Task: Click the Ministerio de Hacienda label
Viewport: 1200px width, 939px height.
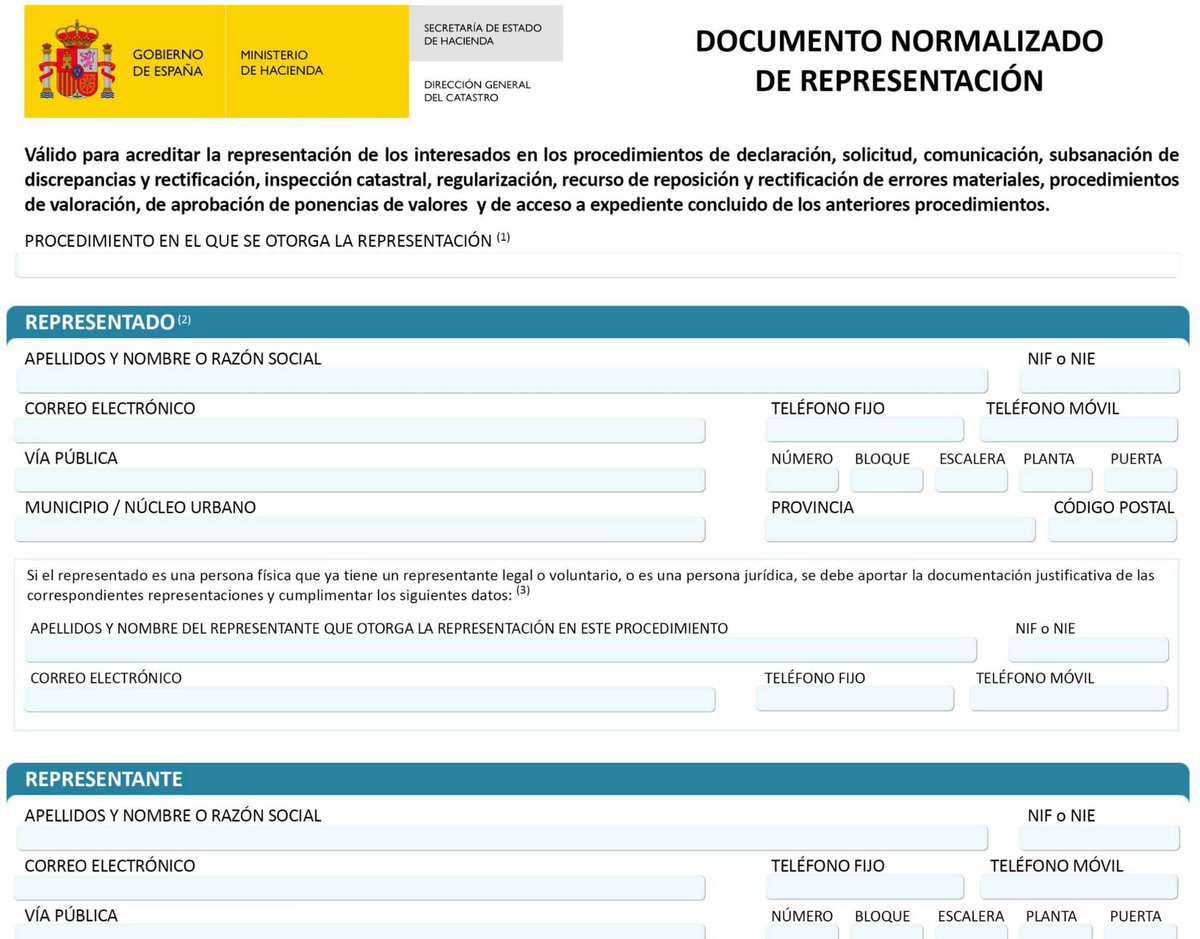Action: tap(281, 62)
